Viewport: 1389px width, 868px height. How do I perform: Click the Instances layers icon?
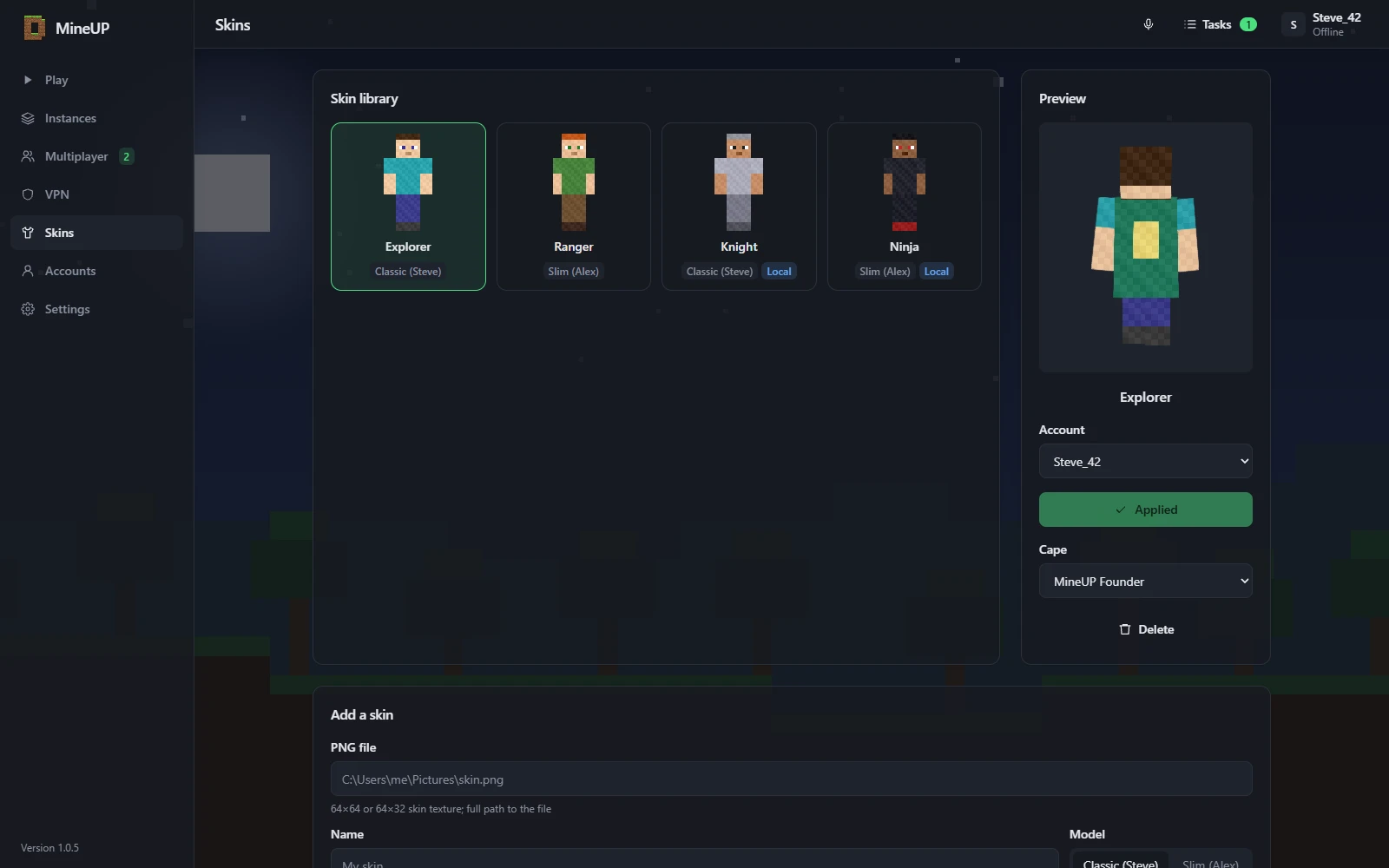28,118
